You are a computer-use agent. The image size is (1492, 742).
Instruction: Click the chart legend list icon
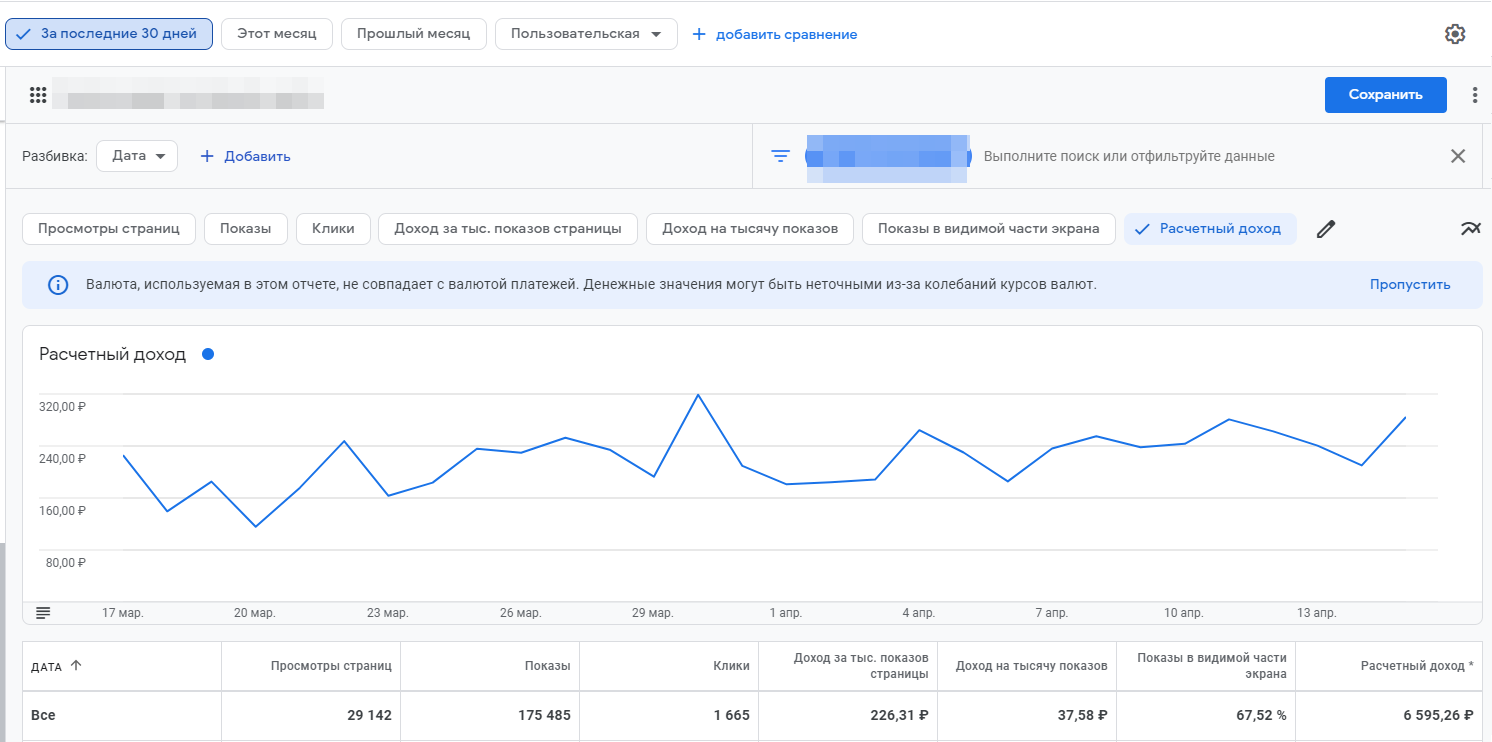43,612
